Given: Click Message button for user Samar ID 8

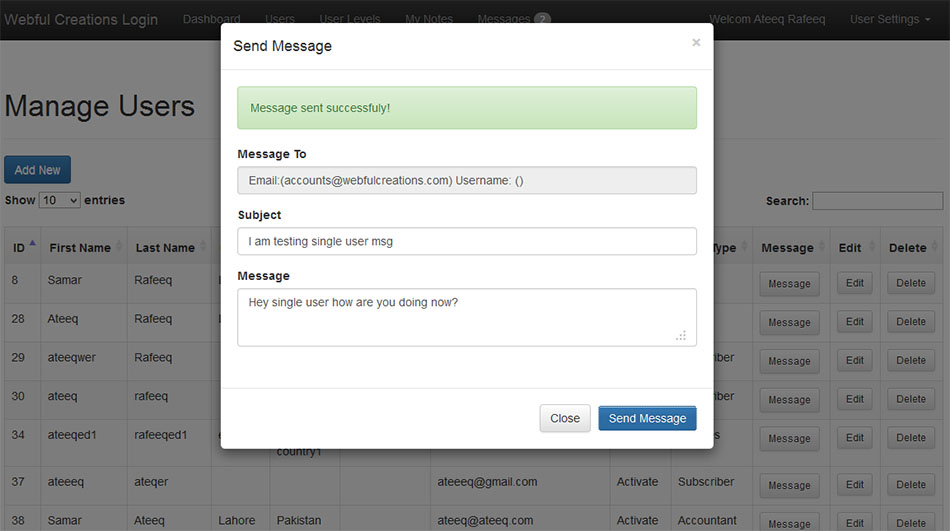Looking at the screenshot, I should click(789, 284).
